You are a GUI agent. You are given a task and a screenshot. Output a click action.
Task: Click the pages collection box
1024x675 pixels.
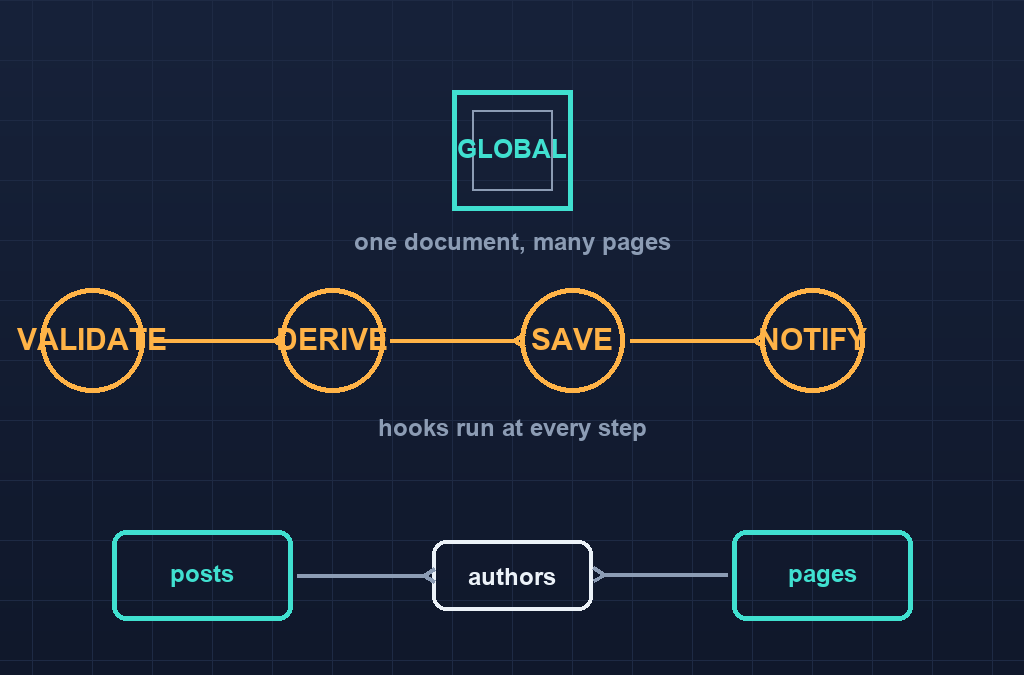(x=822, y=575)
